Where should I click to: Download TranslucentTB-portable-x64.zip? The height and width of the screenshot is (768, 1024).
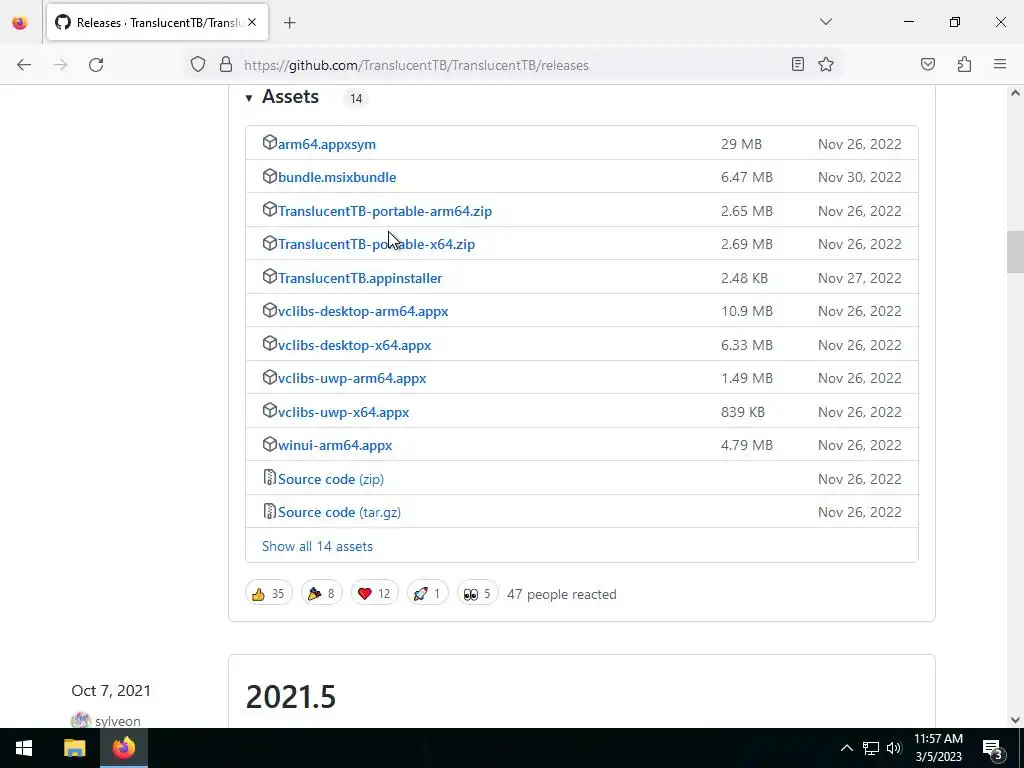[376, 244]
